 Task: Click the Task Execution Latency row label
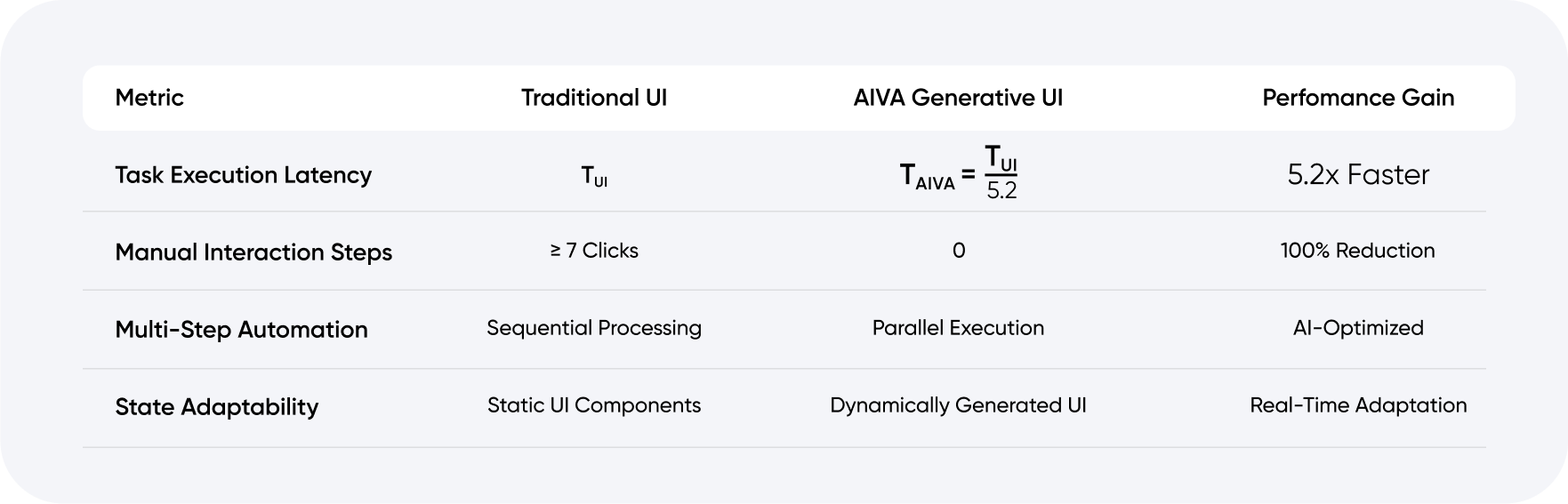point(243,175)
